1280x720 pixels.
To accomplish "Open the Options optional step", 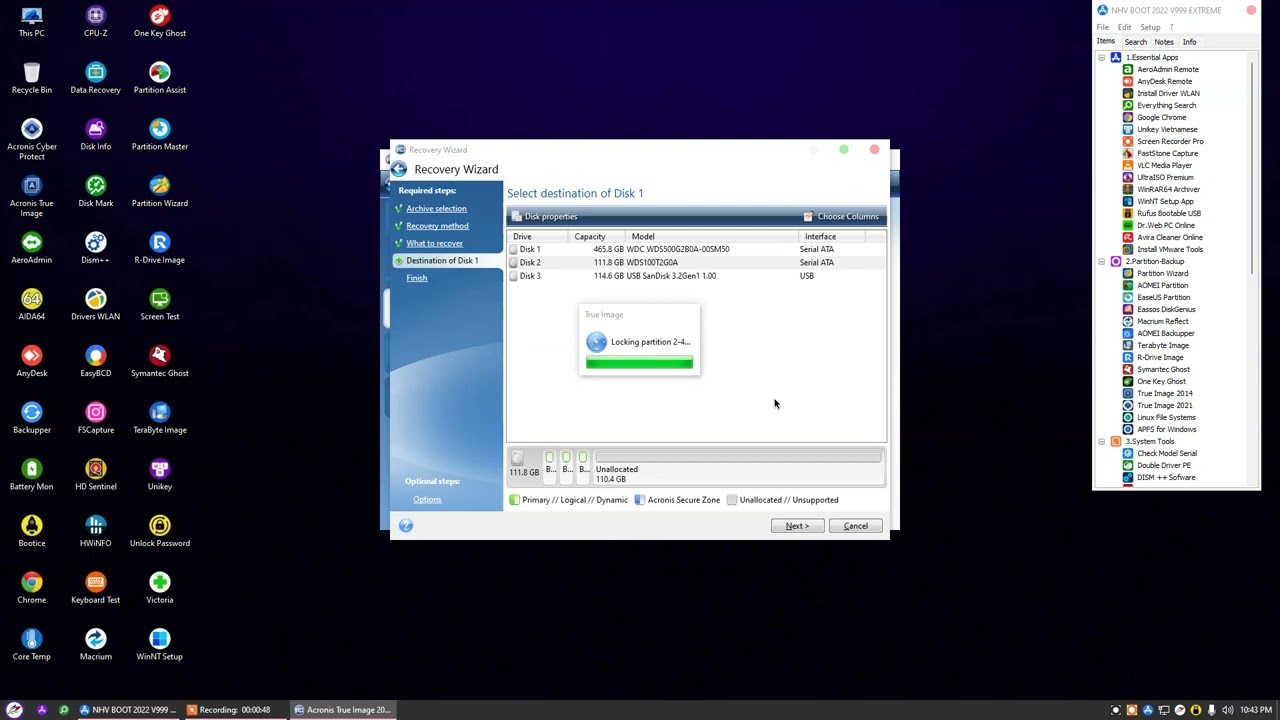I will point(427,500).
